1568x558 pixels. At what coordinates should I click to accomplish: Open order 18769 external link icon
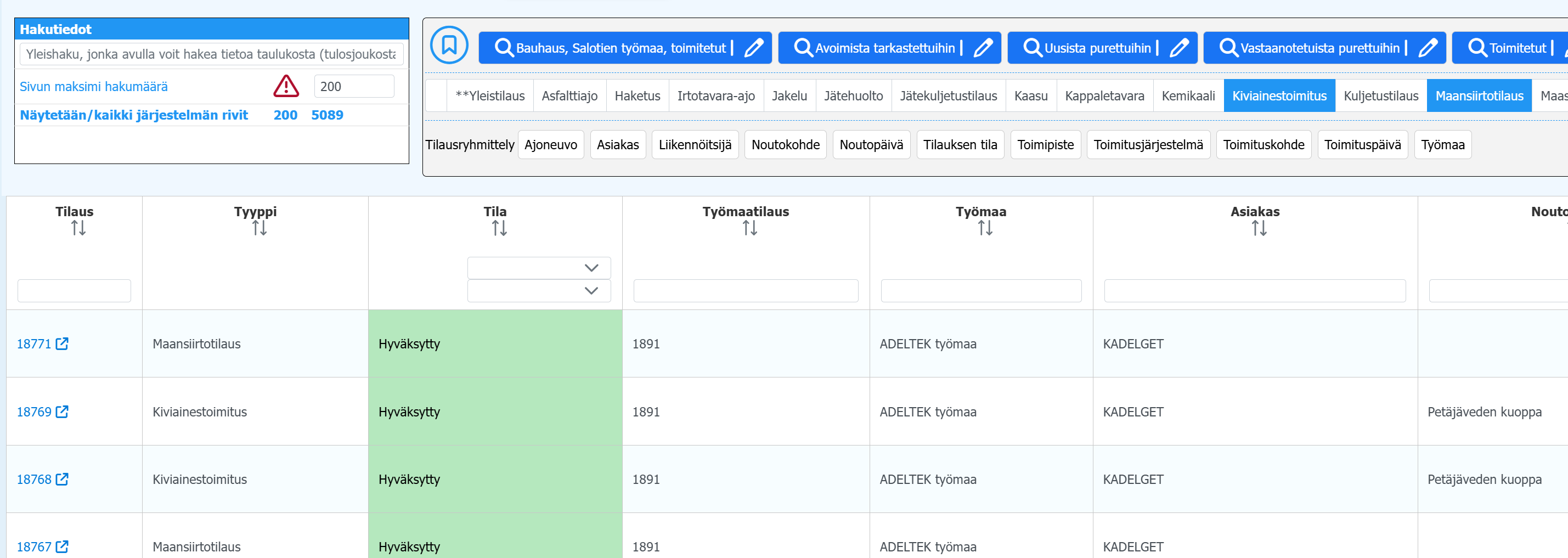[x=62, y=412]
